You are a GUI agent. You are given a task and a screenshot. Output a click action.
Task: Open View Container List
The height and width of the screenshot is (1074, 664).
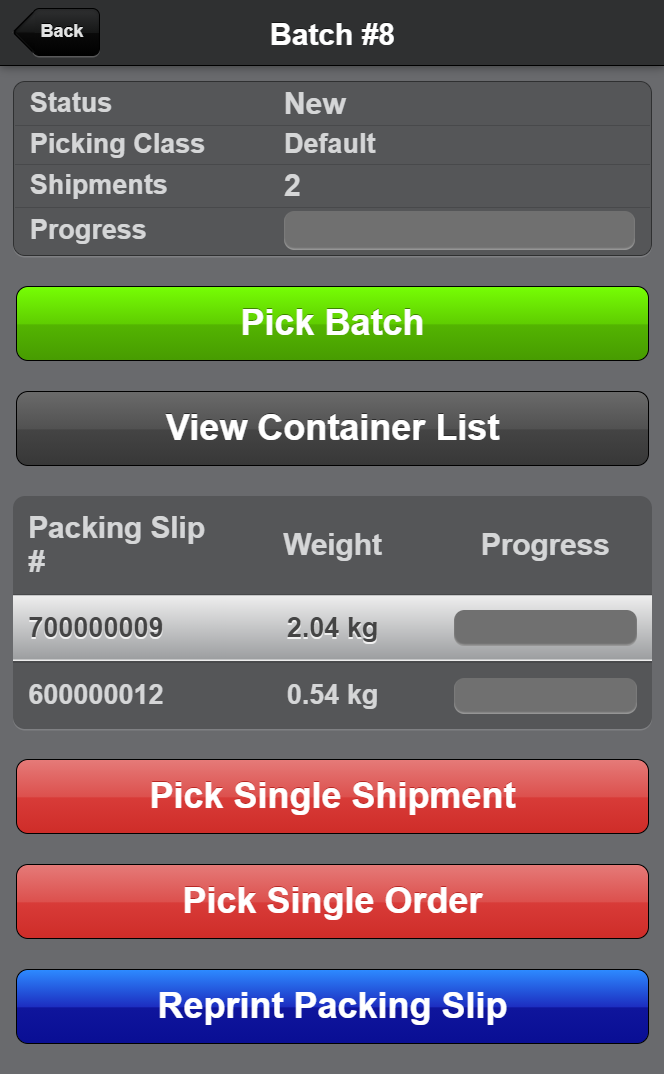[x=332, y=428]
